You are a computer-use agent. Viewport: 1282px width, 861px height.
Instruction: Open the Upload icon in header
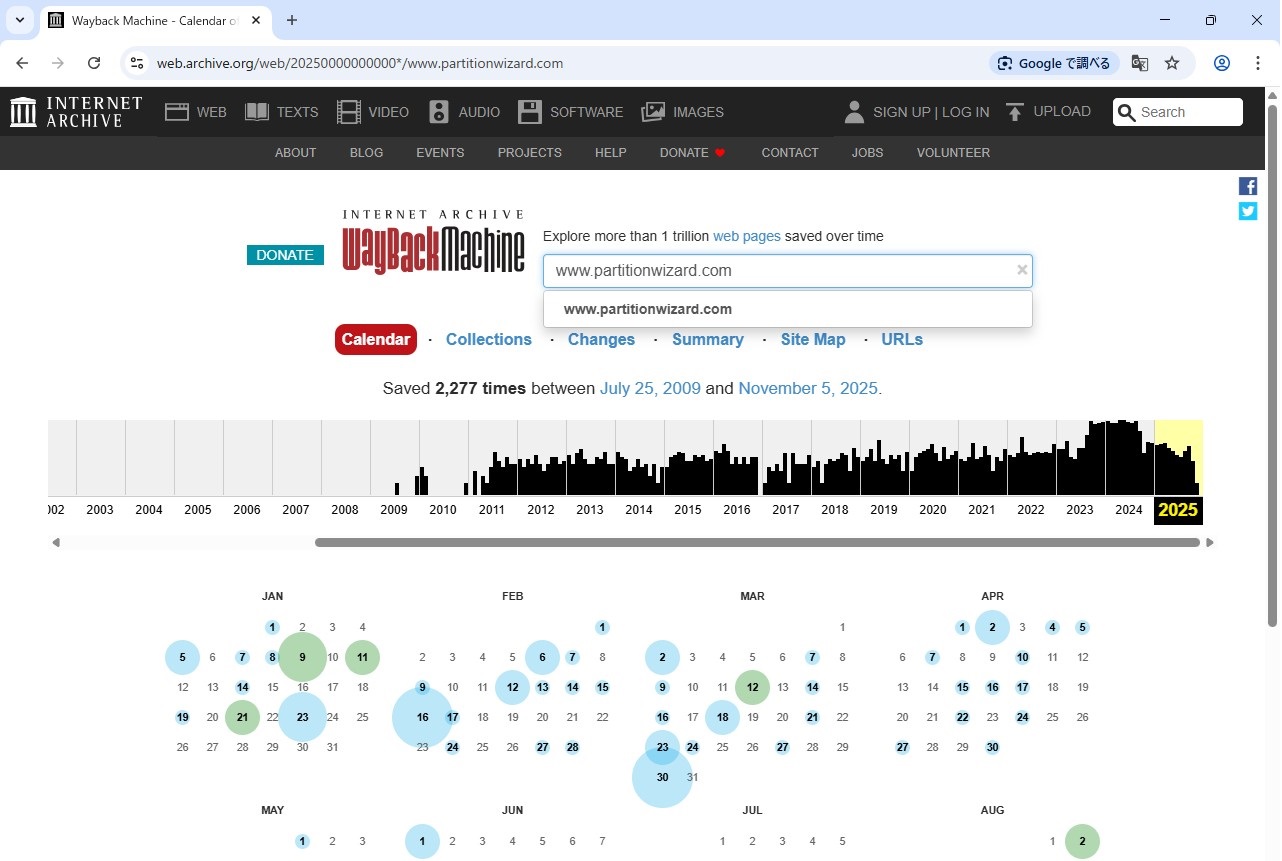point(1015,112)
